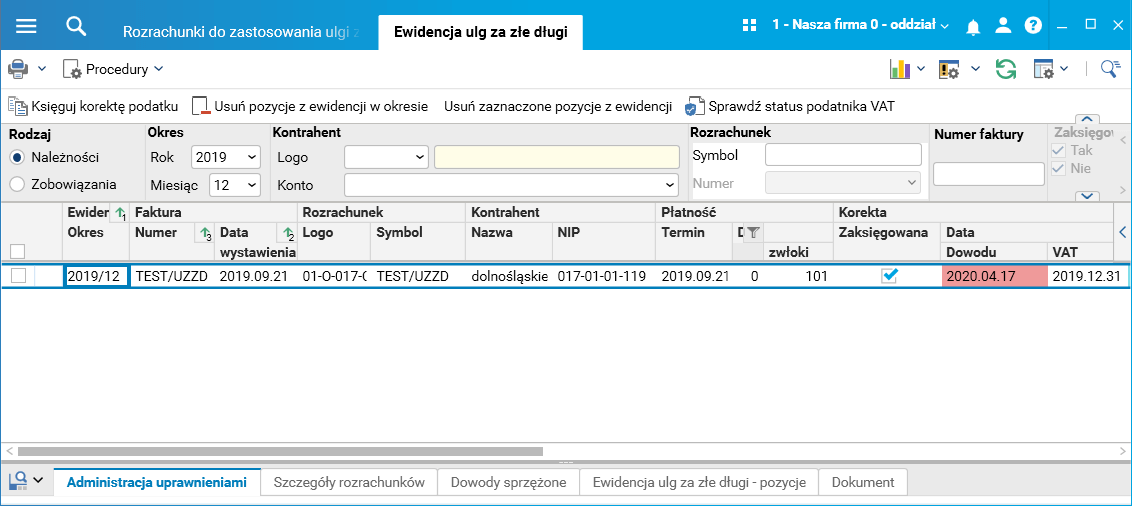Viewport: 1132px width, 506px height.
Task: Expand the Rok year dropdown
Action: pyautogui.click(x=226, y=157)
